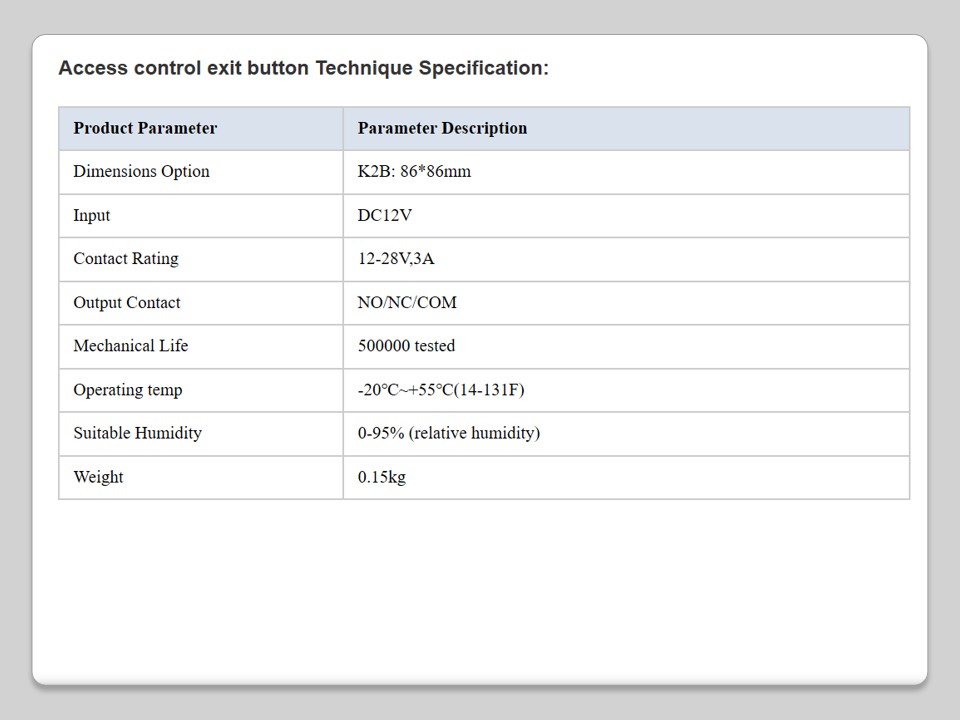Click the 0-95% relative humidity value

click(x=448, y=432)
